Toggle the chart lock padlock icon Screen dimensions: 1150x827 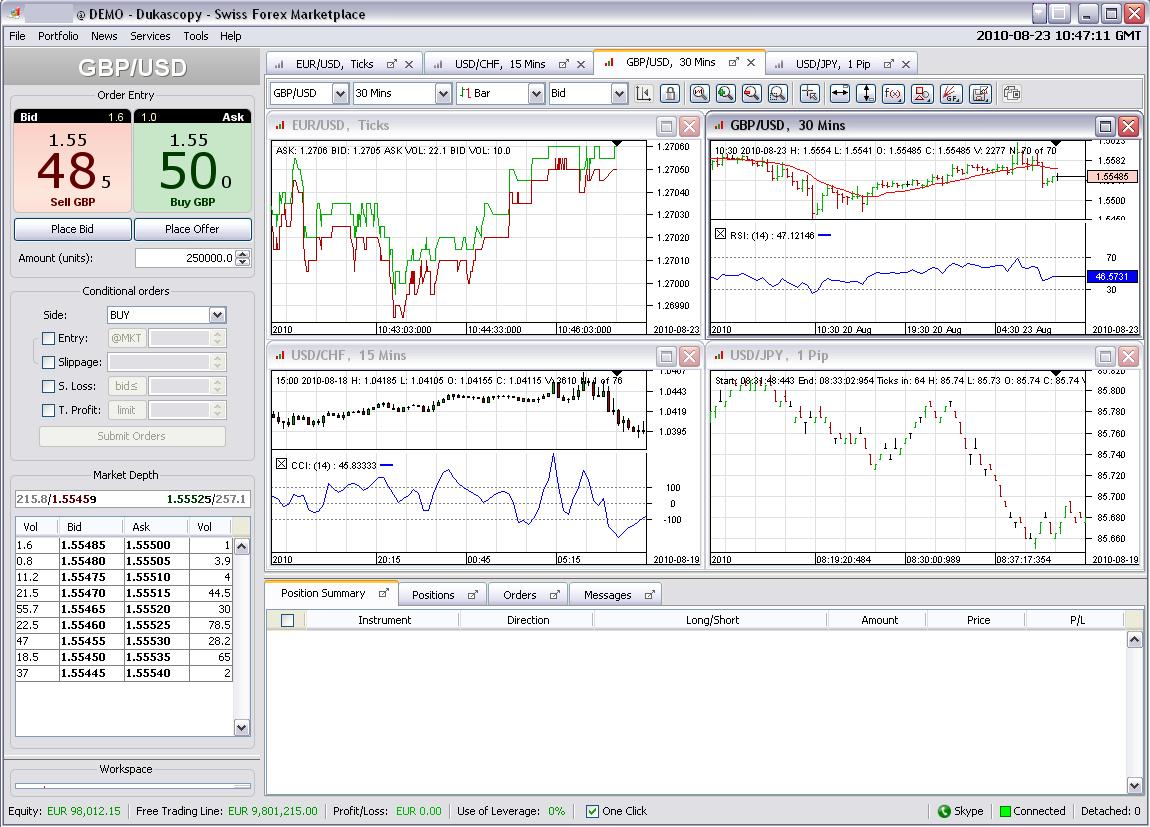(669, 94)
